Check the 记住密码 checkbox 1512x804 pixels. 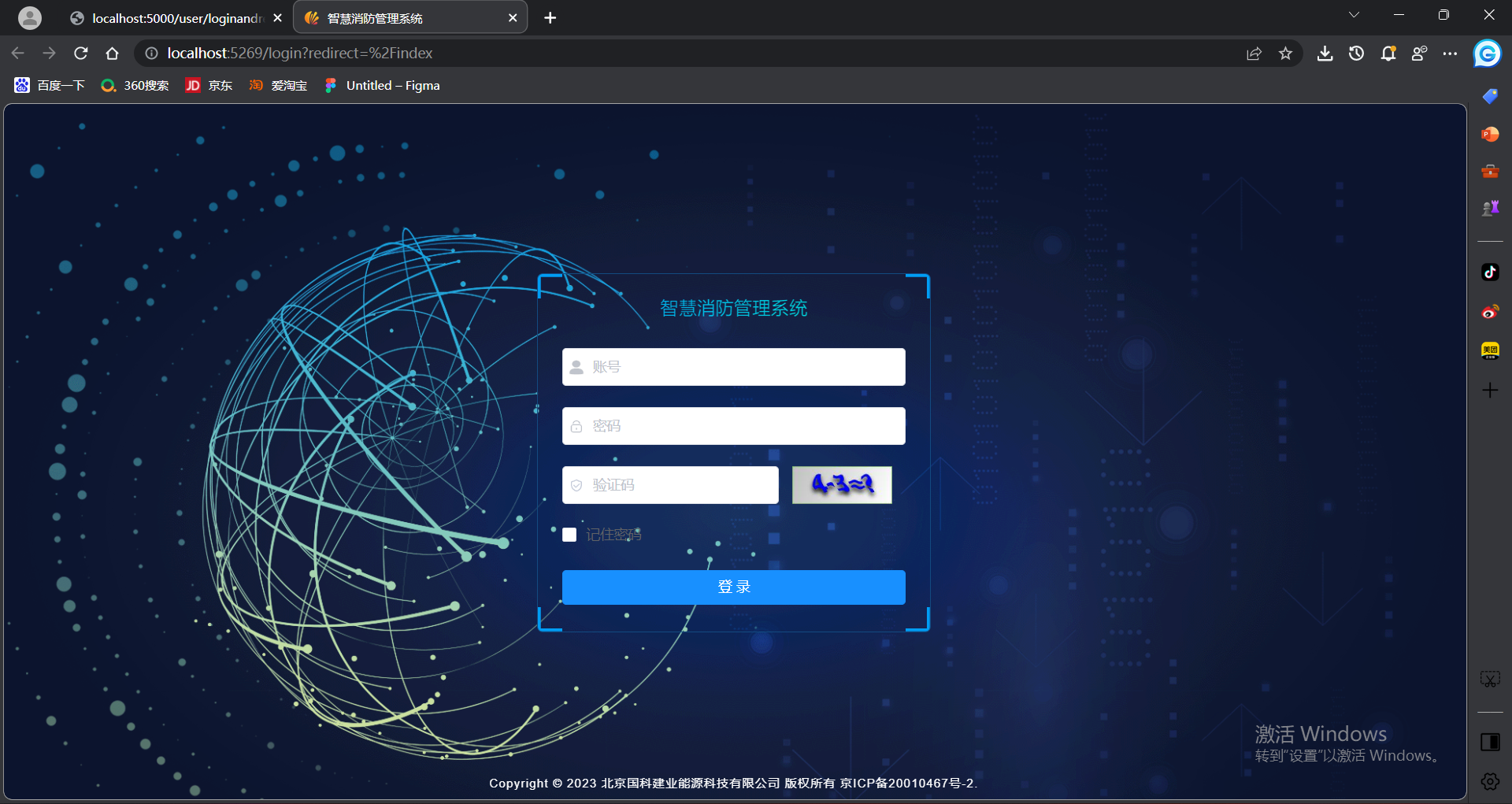[x=569, y=535]
